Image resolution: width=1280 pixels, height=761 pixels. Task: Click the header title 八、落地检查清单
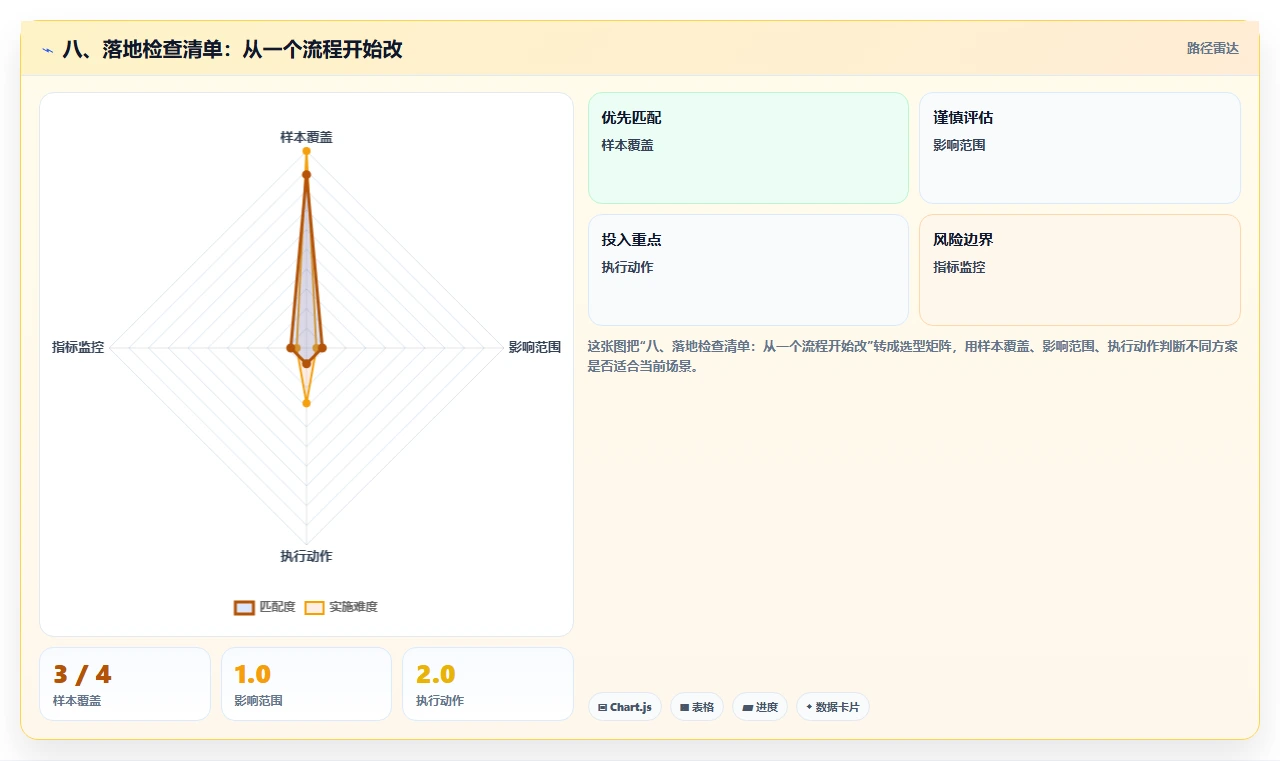(232, 49)
